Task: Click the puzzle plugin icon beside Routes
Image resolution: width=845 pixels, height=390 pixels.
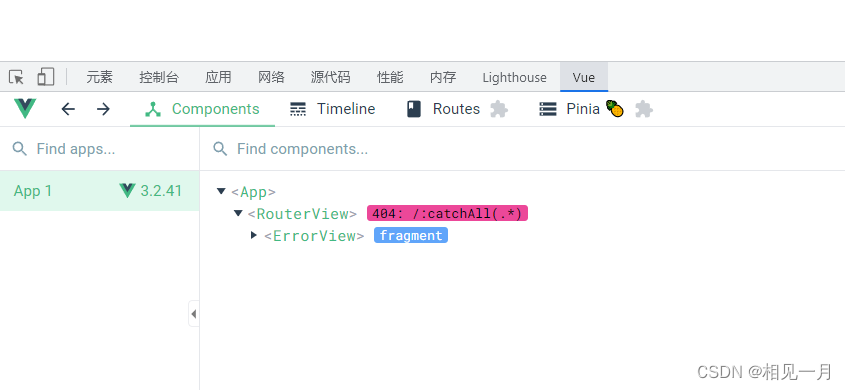Action: tap(499, 109)
